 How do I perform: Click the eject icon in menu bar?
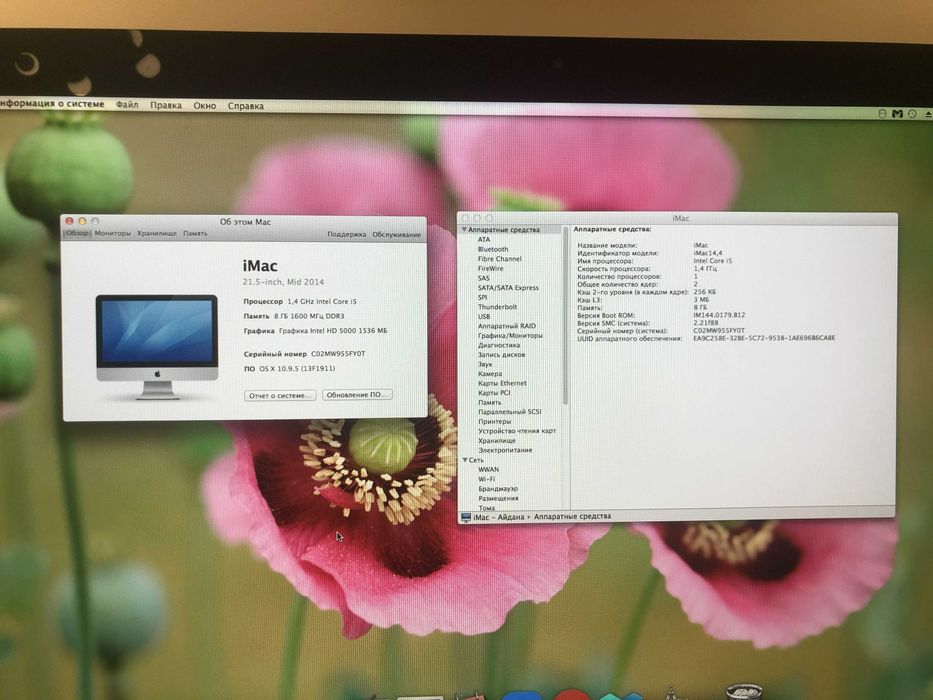pos(928,114)
